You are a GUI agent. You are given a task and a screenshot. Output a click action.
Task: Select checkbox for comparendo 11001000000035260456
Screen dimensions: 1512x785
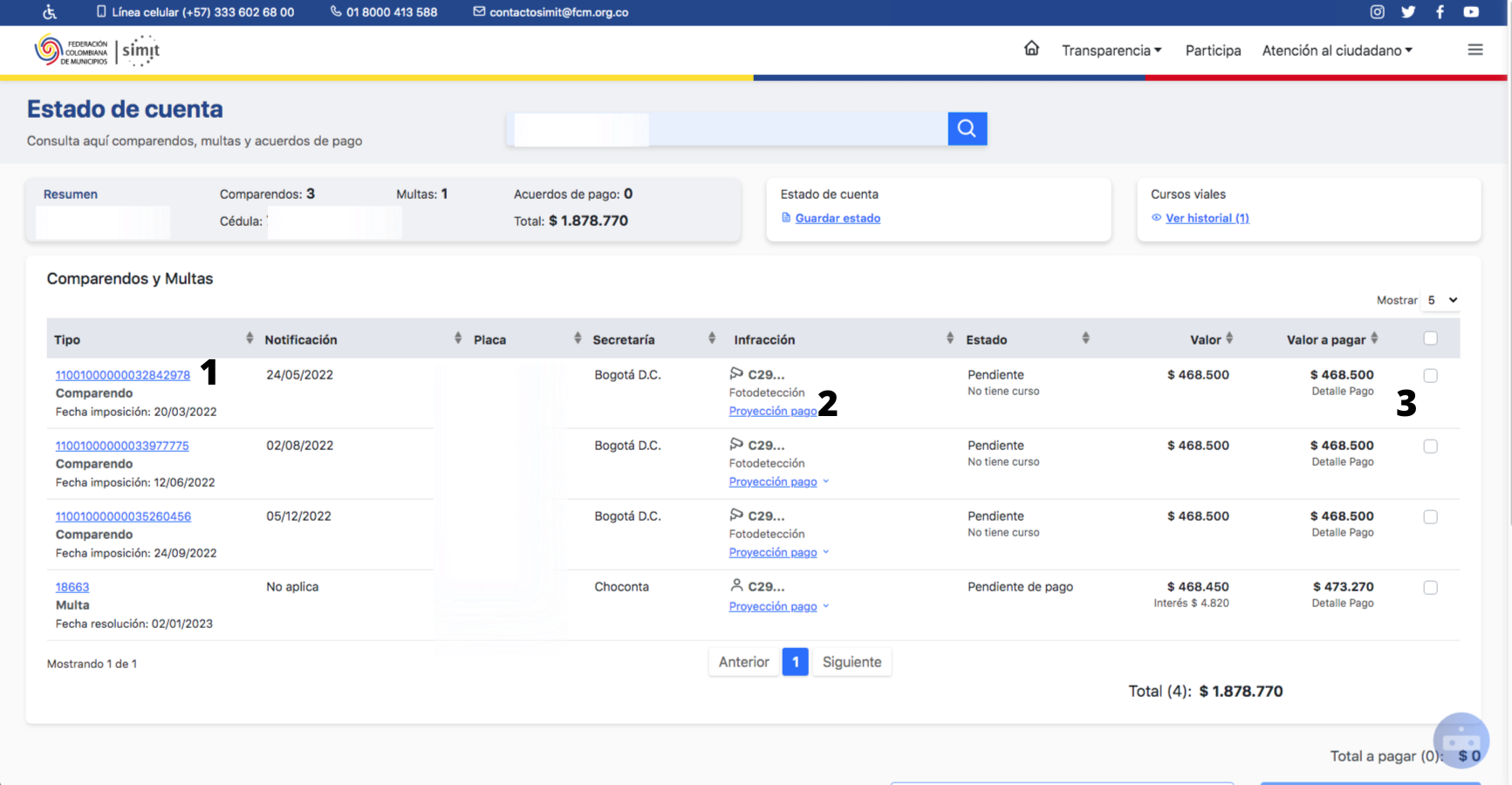click(1430, 517)
